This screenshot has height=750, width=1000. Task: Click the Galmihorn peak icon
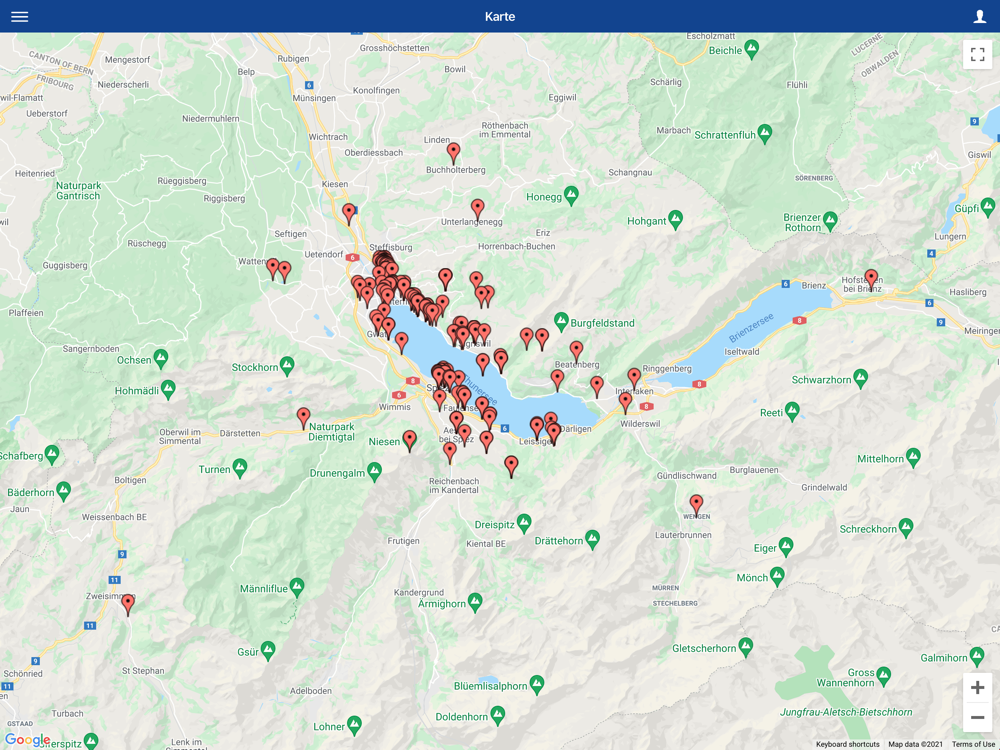977,656
